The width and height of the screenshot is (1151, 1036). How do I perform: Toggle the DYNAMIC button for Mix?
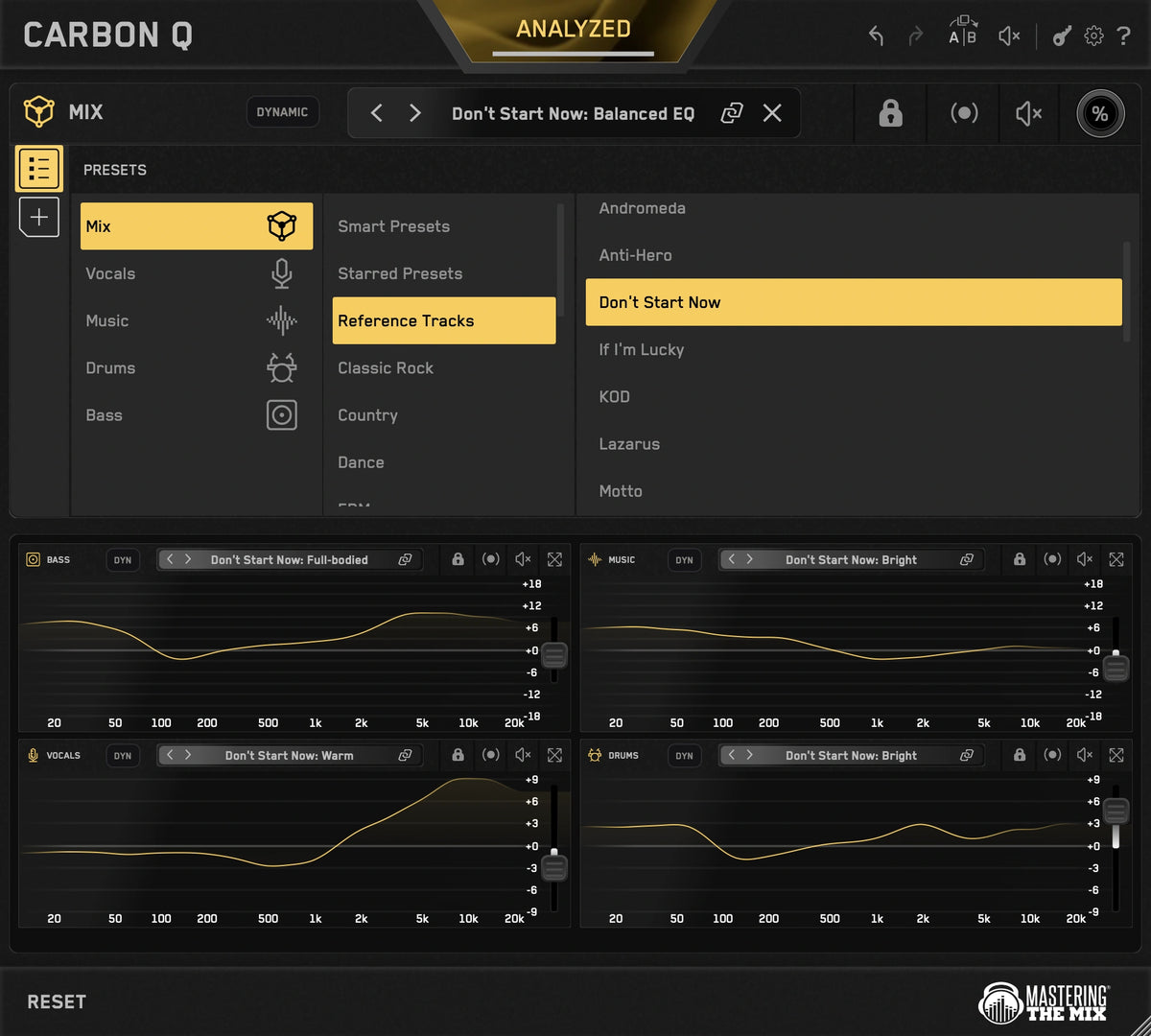[x=282, y=112]
